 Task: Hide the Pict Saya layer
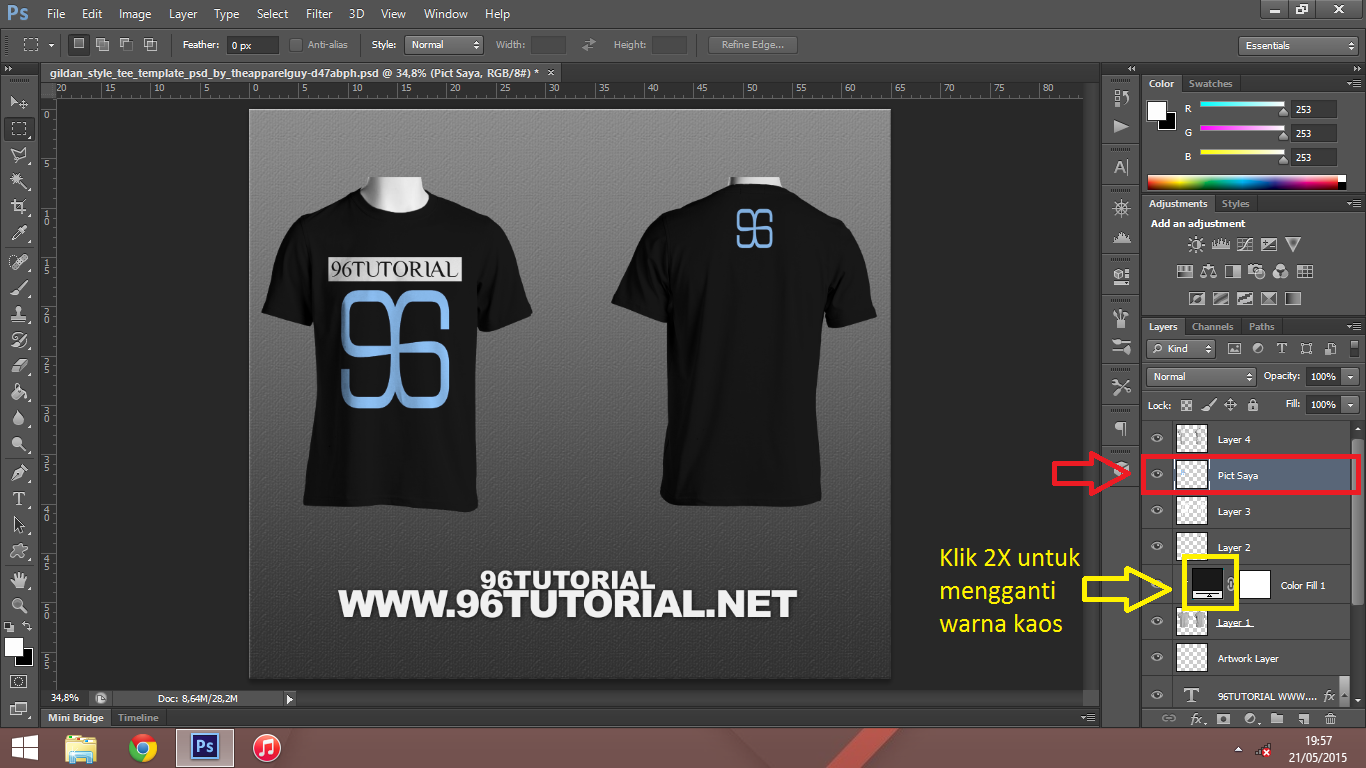pos(1157,475)
